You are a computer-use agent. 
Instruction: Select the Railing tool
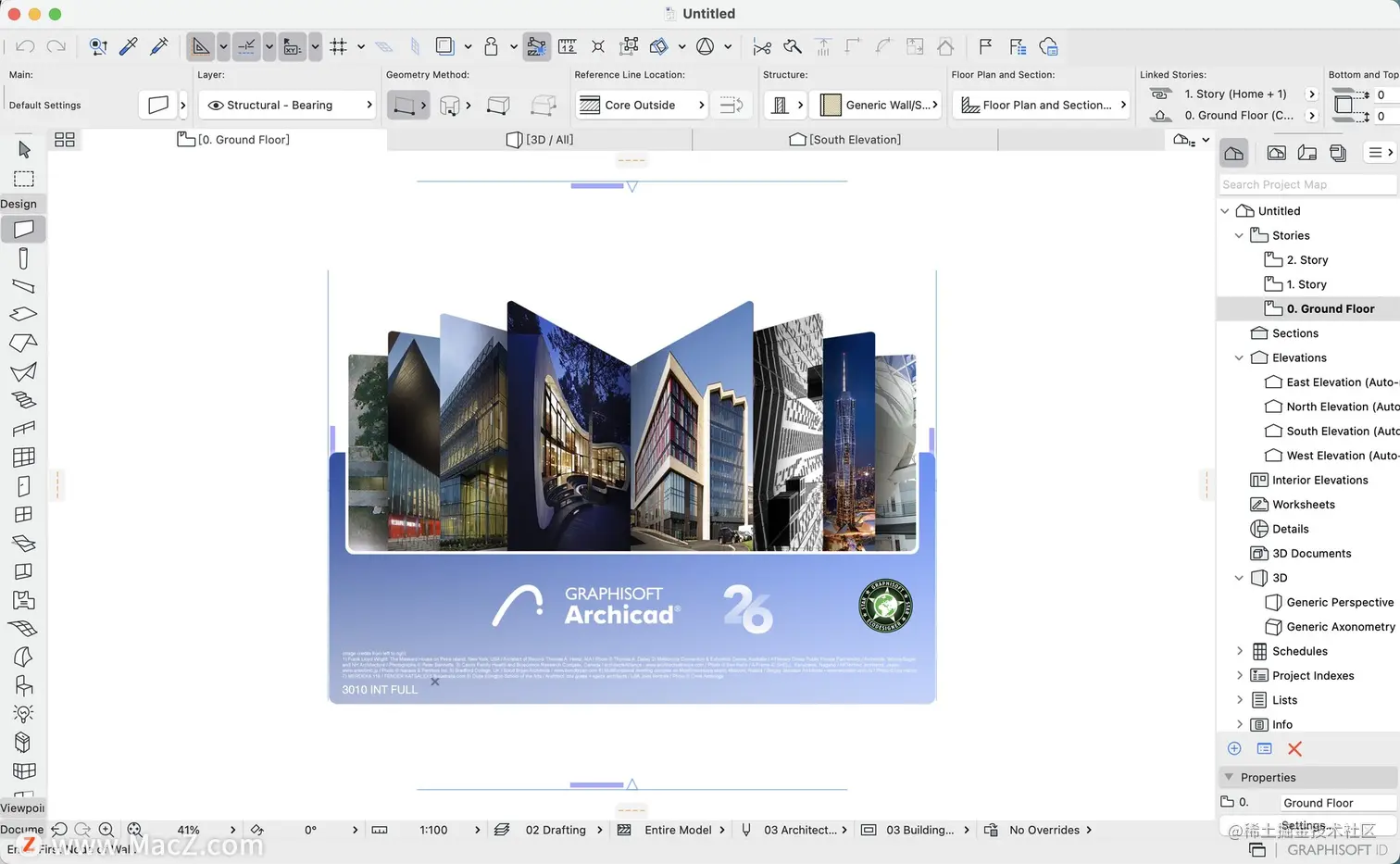(24, 429)
